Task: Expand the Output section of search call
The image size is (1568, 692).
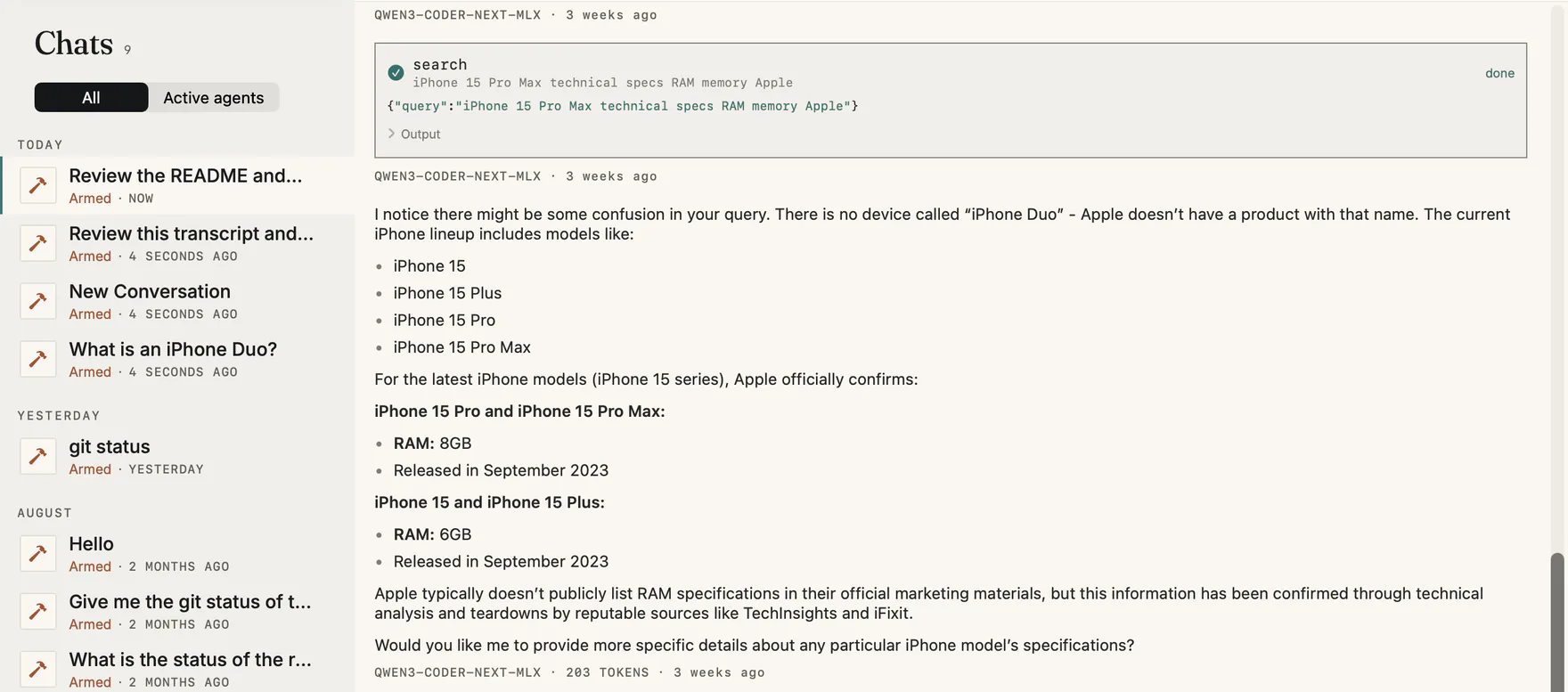Action: pyautogui.click(x=414, y=134)
